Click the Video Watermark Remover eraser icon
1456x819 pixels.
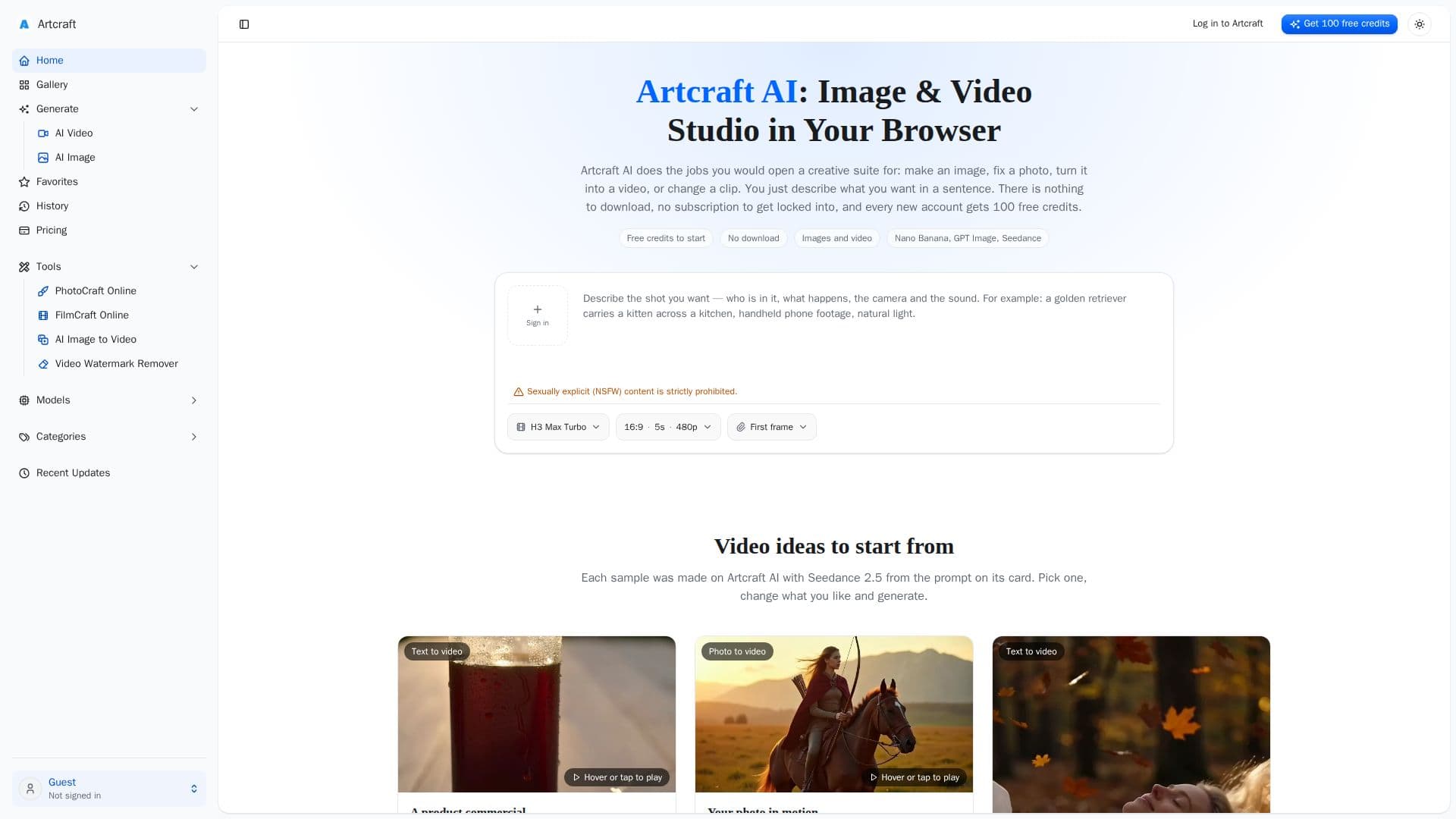click(43, 364)
